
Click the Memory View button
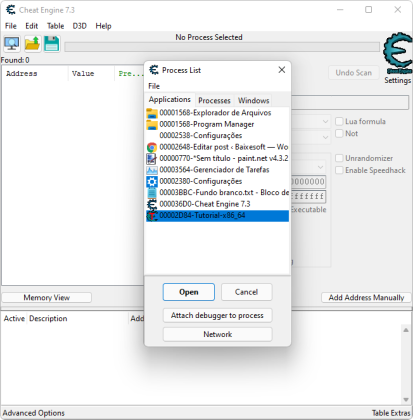[x=47, y=298]
